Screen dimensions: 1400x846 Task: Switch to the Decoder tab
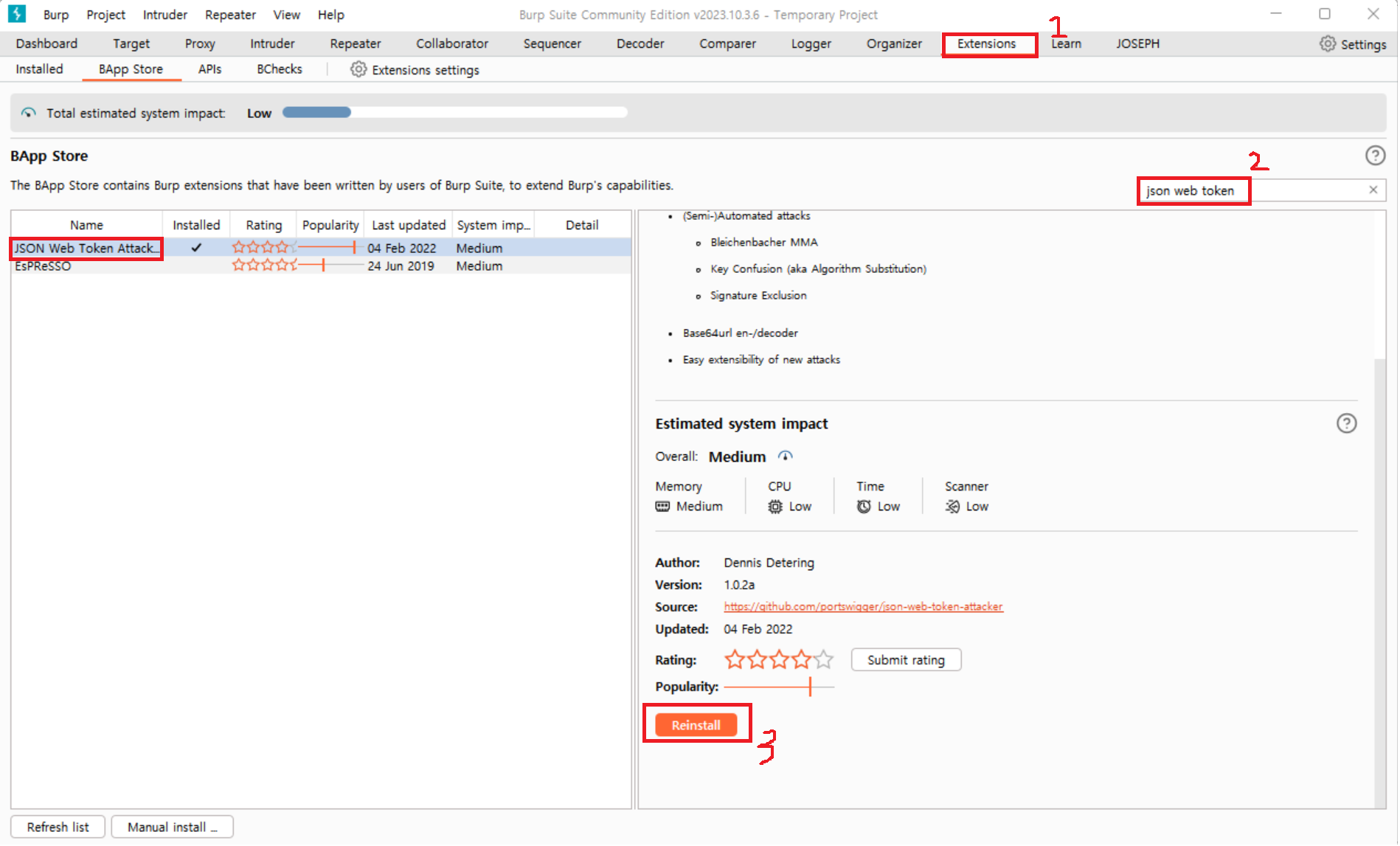click(x=640, y=44)
